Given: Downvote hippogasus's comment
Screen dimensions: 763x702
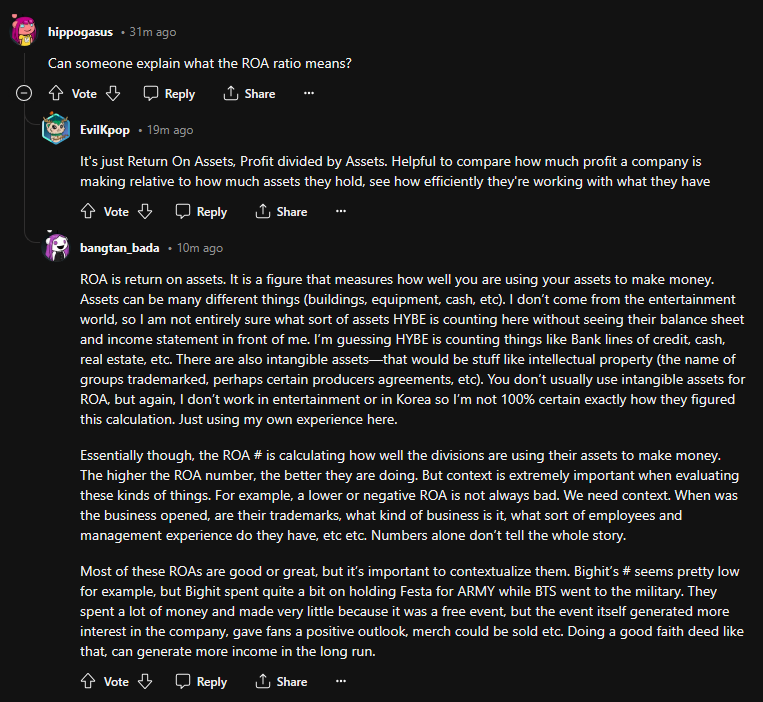Looking at the screenshot, I should (x=113, y=93).
